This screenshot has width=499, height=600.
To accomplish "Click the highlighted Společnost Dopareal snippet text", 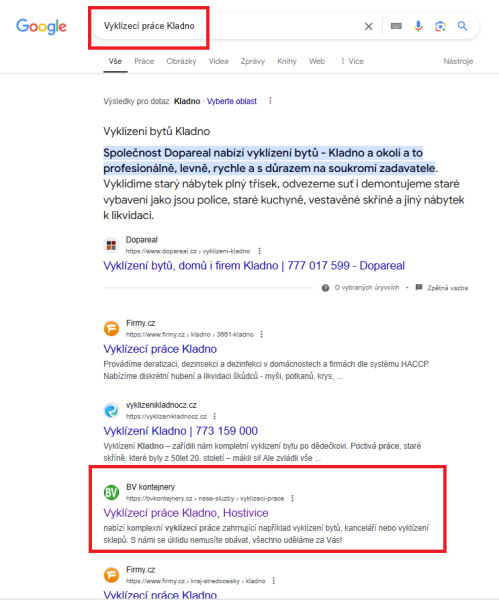I will click(x=269, y=160).
